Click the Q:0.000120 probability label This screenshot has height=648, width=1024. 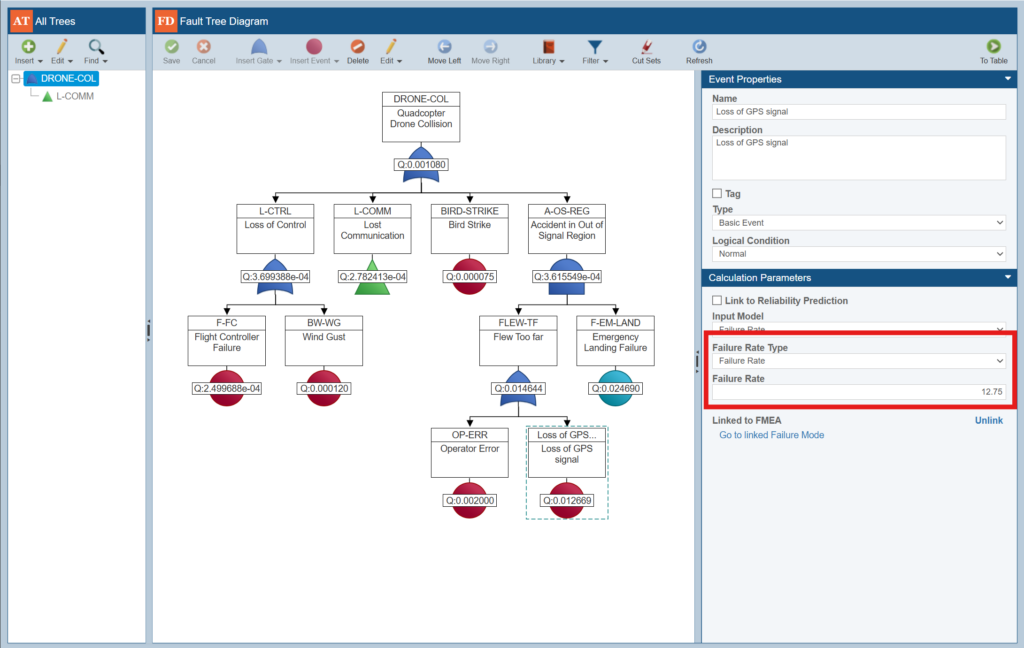tap(324, 389)
